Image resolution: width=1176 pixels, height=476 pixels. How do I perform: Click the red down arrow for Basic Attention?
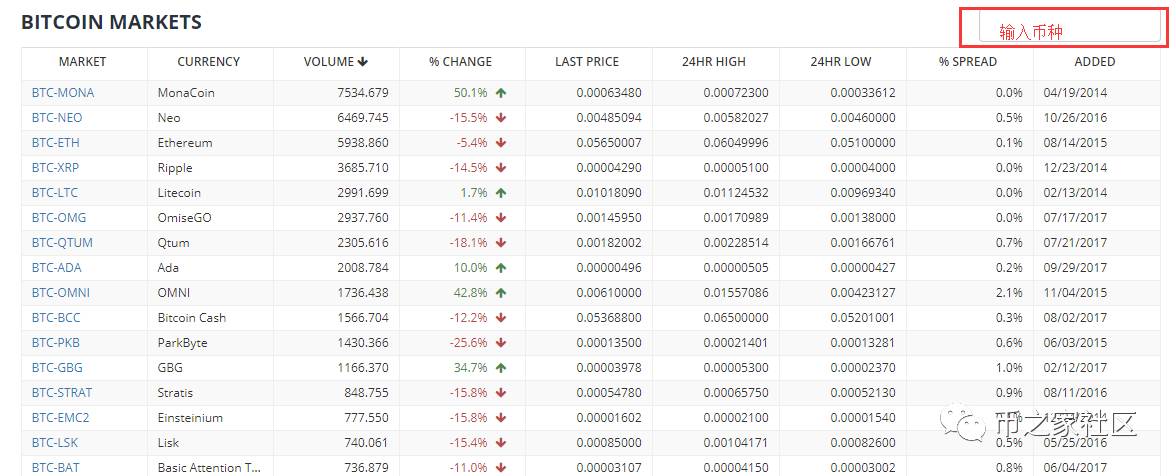coord(501,468)
